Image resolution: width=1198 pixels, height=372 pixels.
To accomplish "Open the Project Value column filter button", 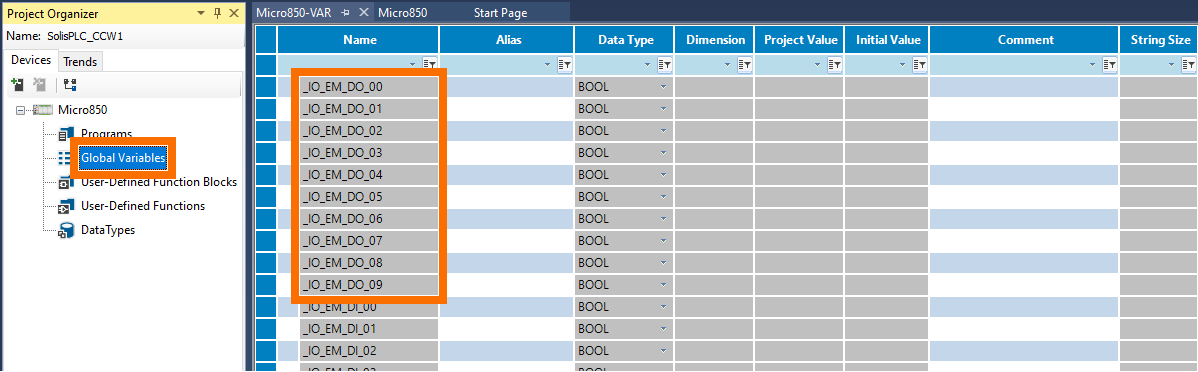I will 834,65.
